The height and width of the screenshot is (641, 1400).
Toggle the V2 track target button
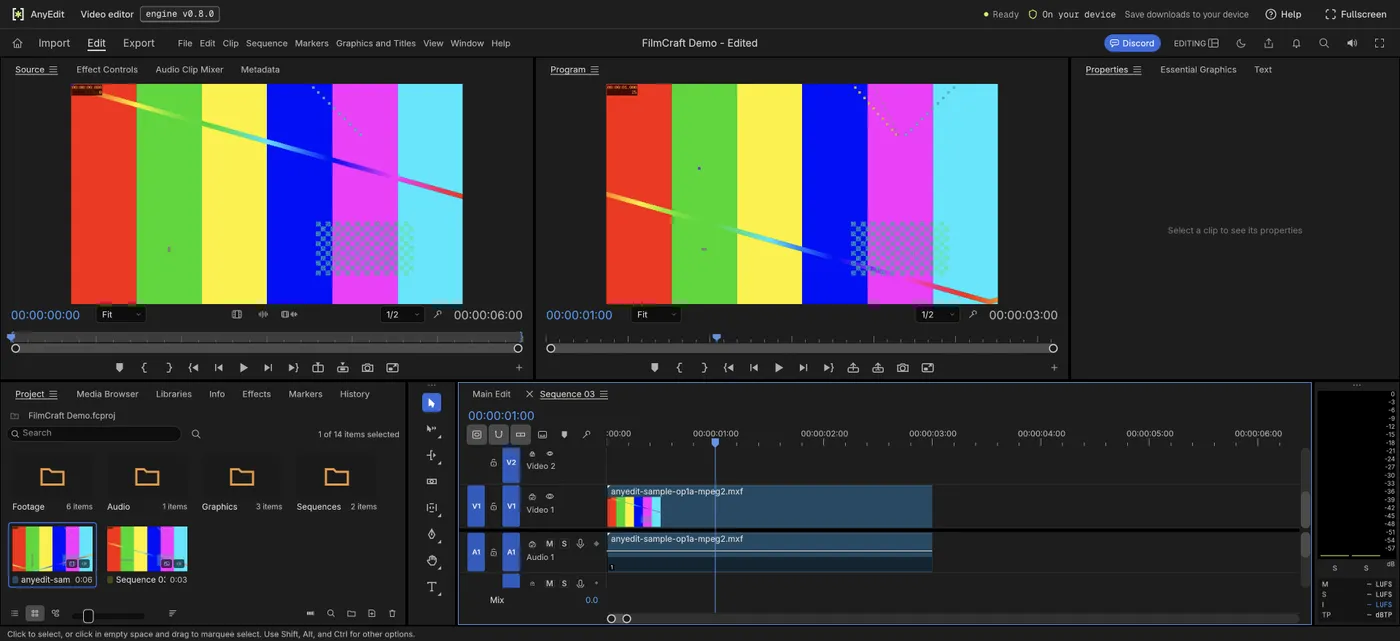coord(511,463)
